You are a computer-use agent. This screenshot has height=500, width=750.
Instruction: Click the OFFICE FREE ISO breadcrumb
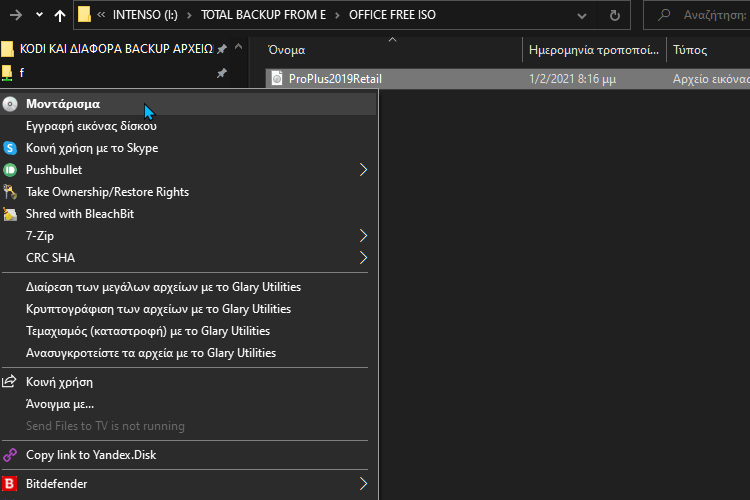pyautogui.click(x=392, y=15)
